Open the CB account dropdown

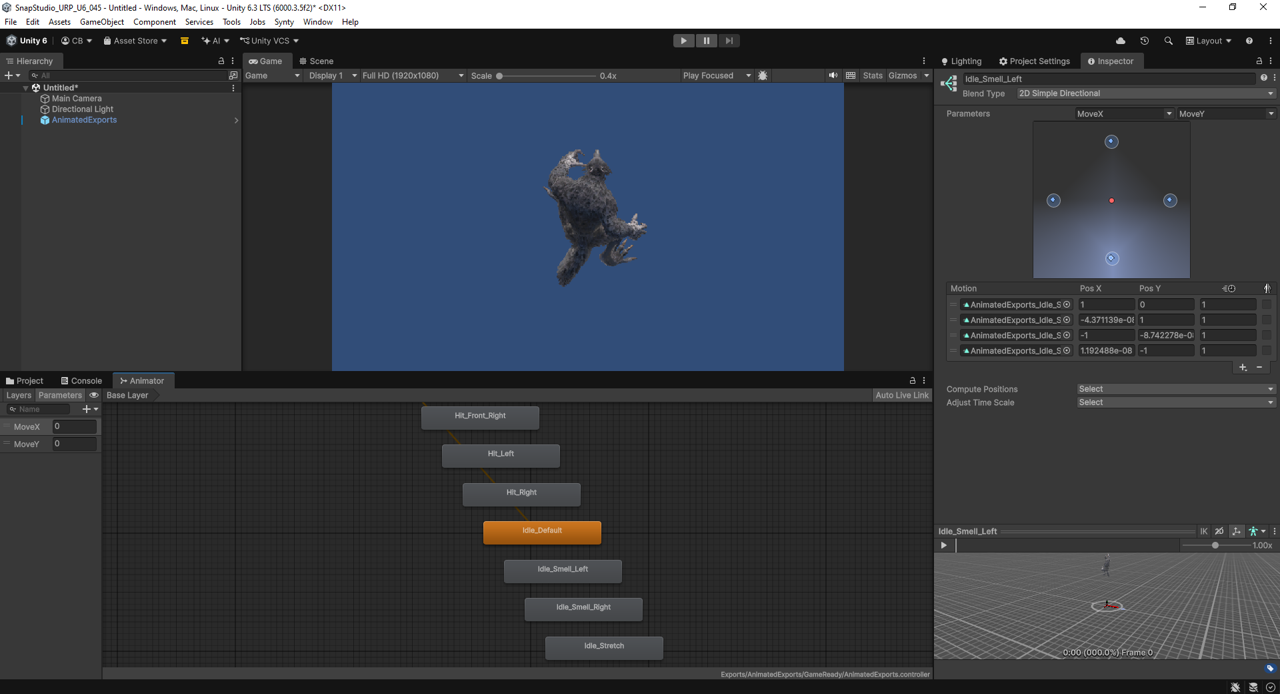click(x=76, y=41)
